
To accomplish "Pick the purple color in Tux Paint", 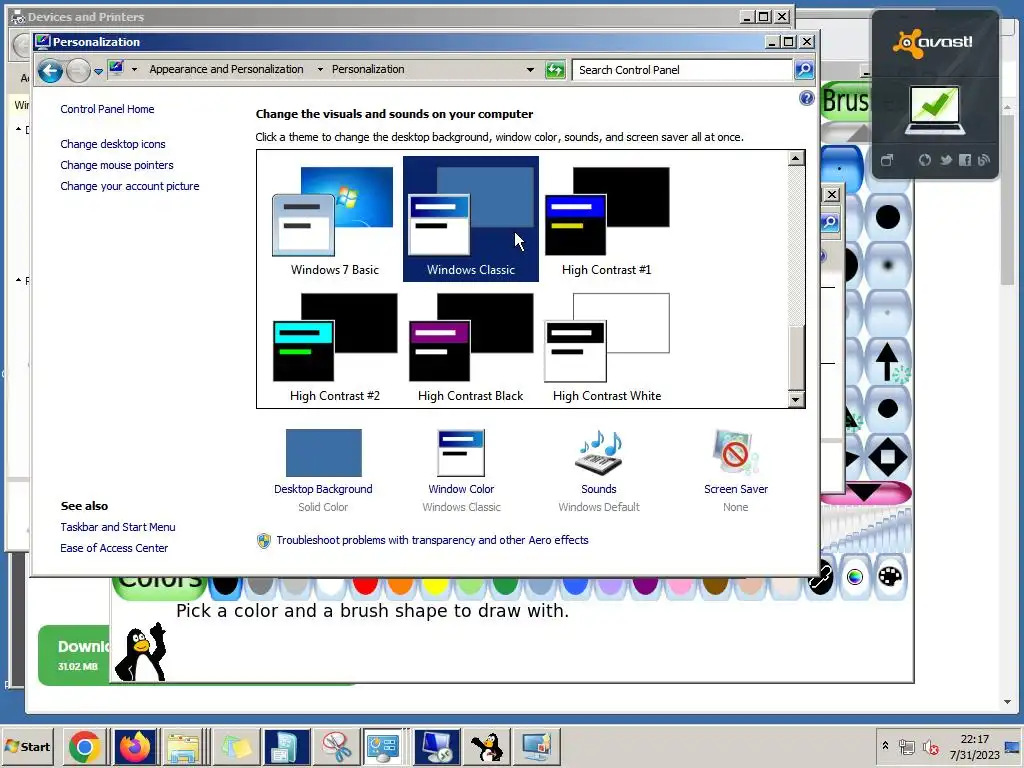I will pos(645,584).
